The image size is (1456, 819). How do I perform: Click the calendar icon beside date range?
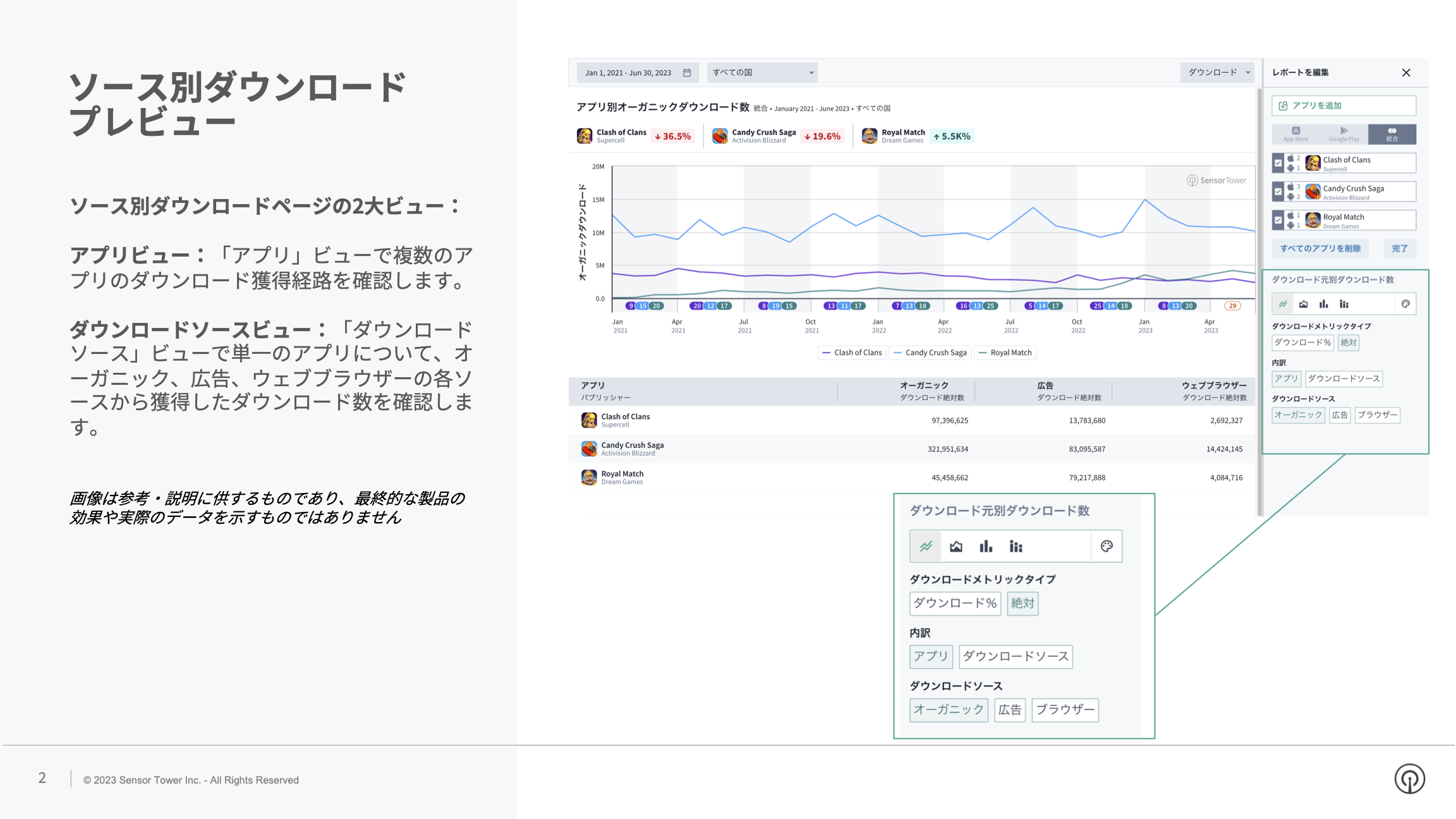[x=687, y=73]
